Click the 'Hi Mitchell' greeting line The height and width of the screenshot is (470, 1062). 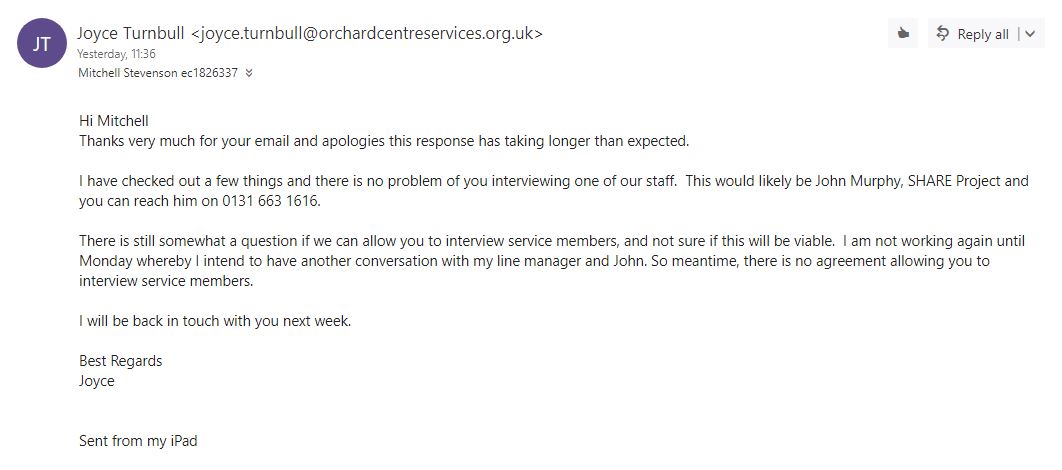(113, 121)
